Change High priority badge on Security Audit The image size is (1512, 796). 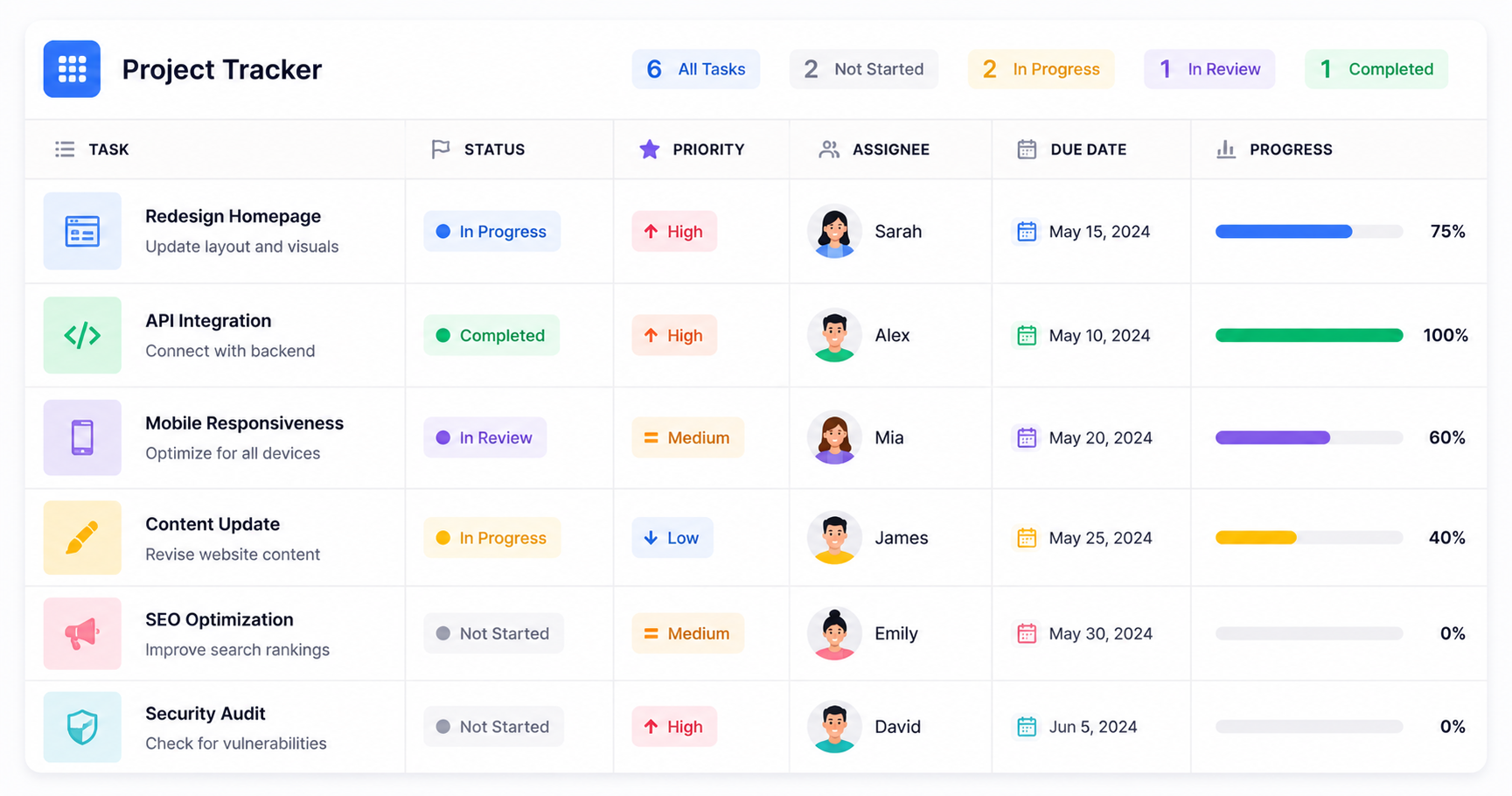pos(674,727)
